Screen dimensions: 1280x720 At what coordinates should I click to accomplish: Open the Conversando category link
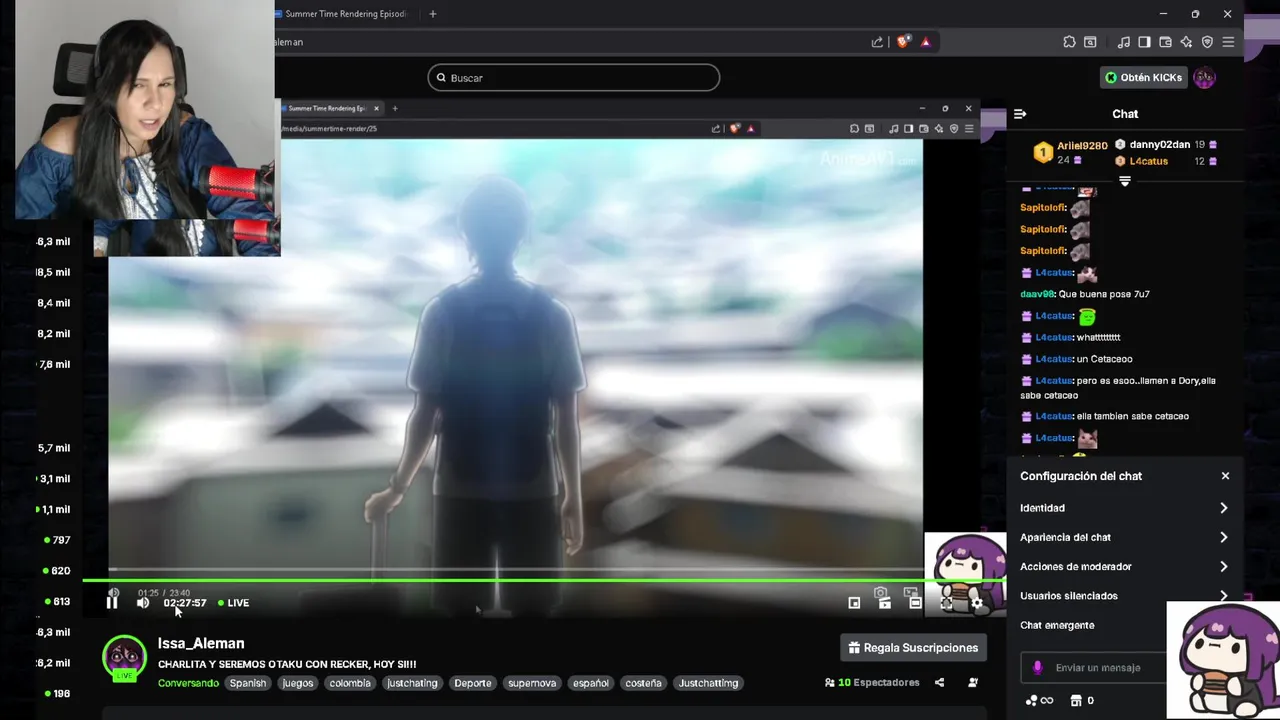(x=188, y=683)
